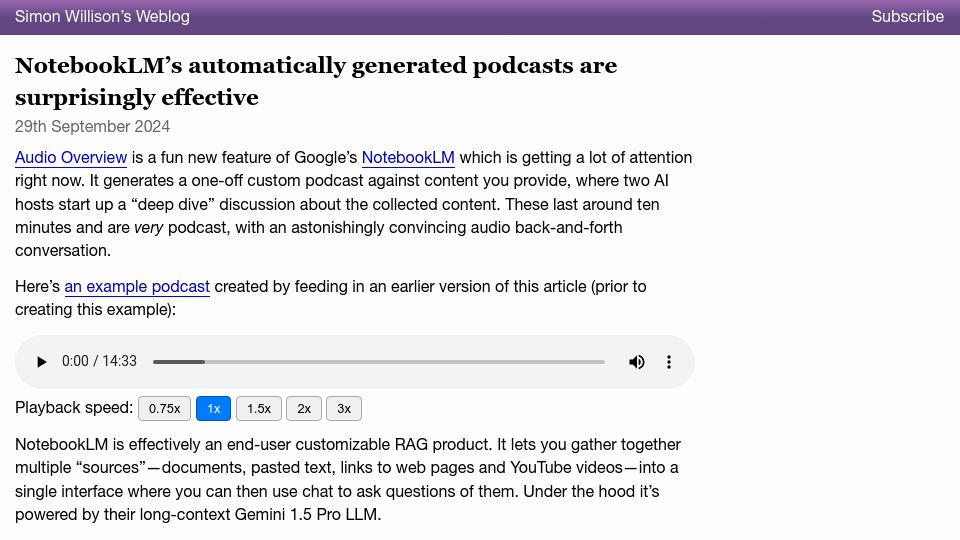Open the Audio Overview link
960x540 pixels.
[x=71, y=157]
